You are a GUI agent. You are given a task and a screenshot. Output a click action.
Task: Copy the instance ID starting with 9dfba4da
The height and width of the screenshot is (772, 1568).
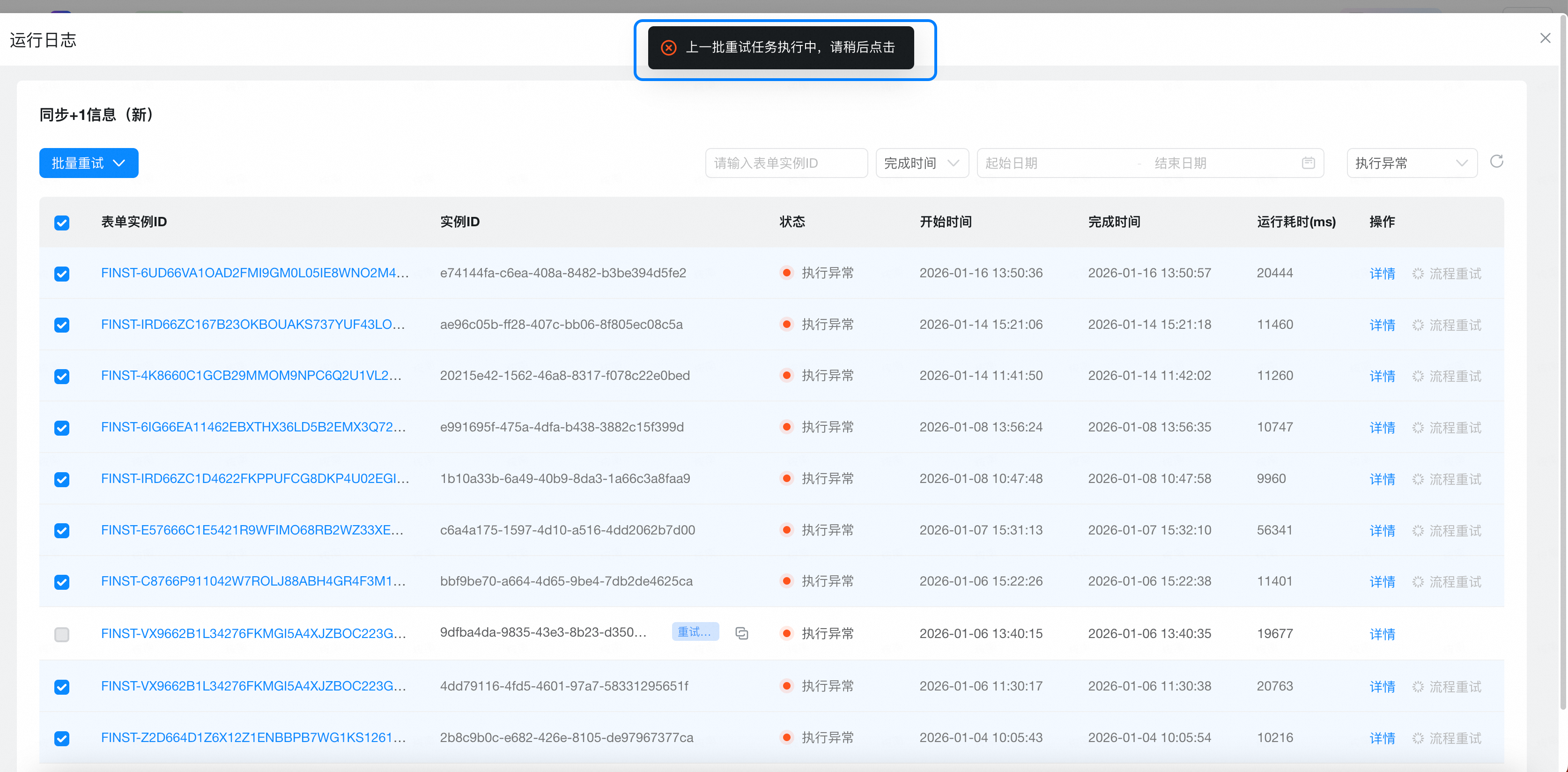(741, 633)
